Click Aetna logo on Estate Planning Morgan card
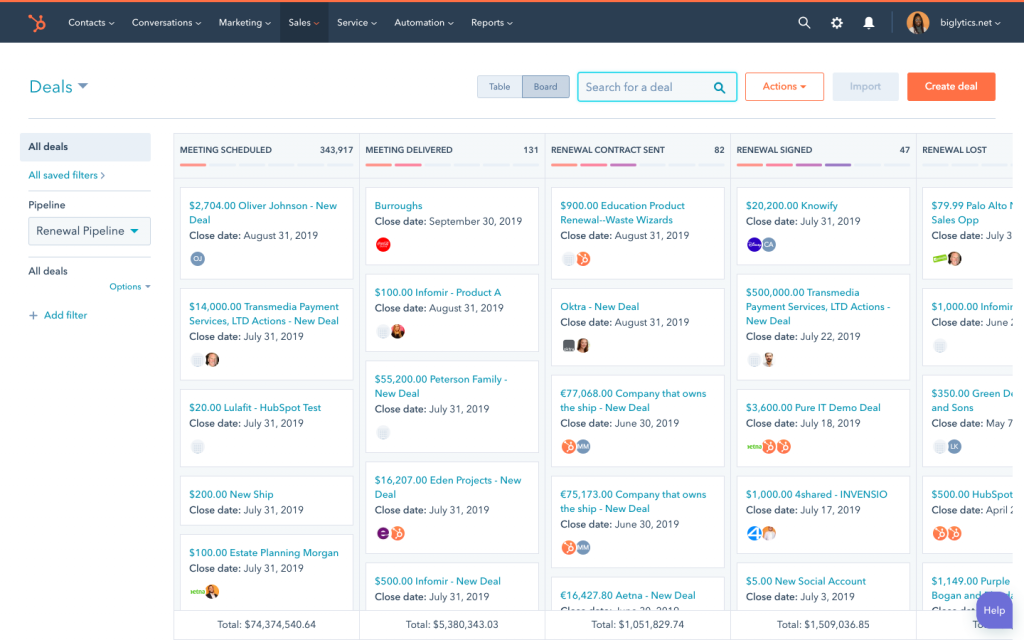This screenshot has width=1024, height=640. [197, 592]
